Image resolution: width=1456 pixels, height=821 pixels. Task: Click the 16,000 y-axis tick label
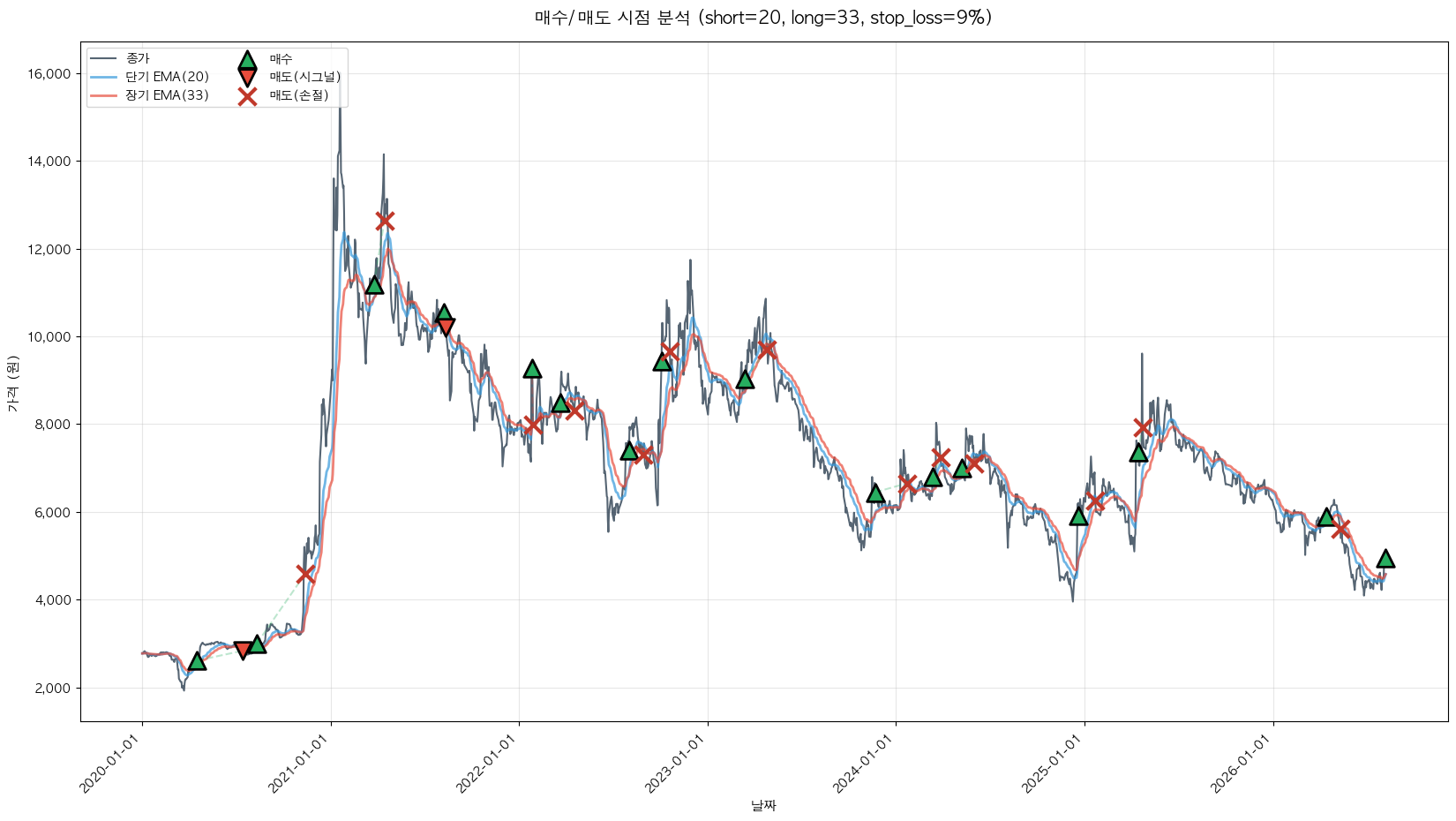[49, 74]
